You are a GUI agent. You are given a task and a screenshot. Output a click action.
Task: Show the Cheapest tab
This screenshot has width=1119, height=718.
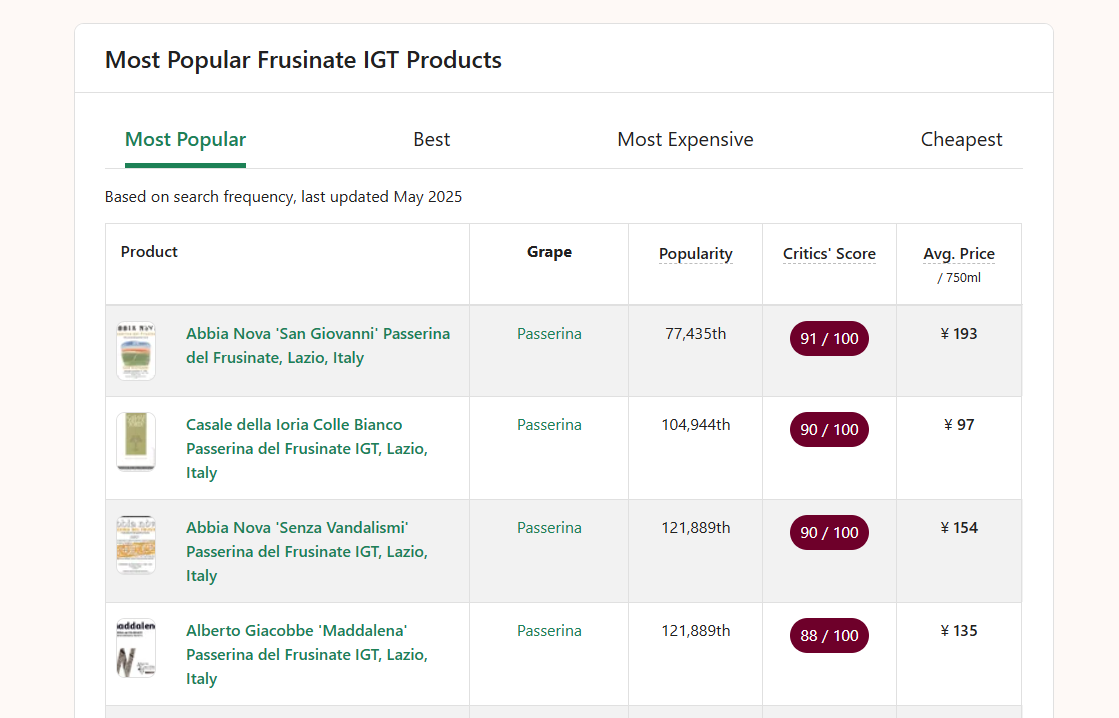click(961, 140)
